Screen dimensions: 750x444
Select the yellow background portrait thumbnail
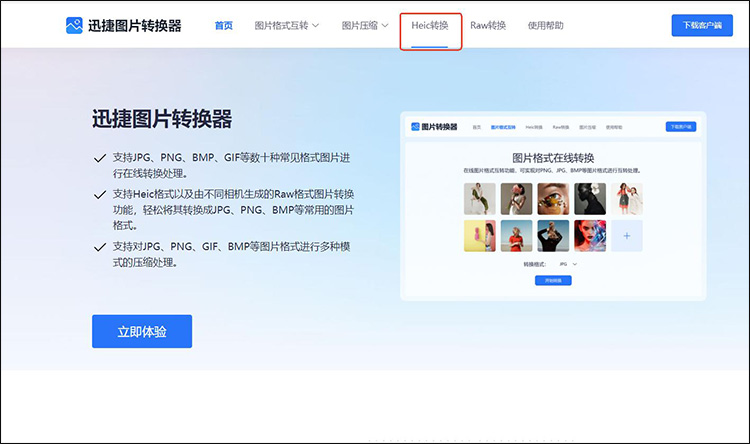coord(480,236)
